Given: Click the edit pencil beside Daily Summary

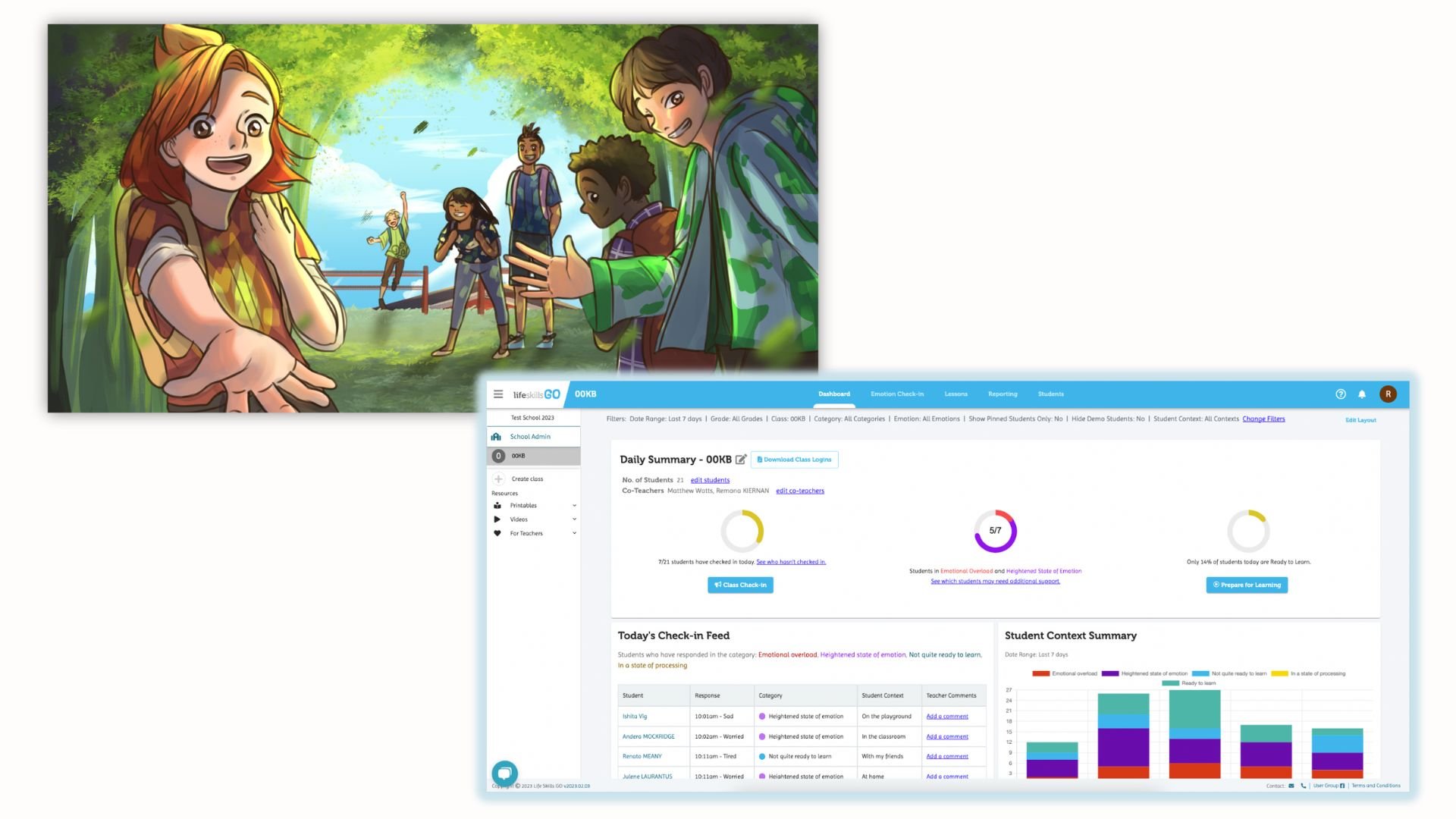Looking at the screenshot, I should (x=741, y=460).
